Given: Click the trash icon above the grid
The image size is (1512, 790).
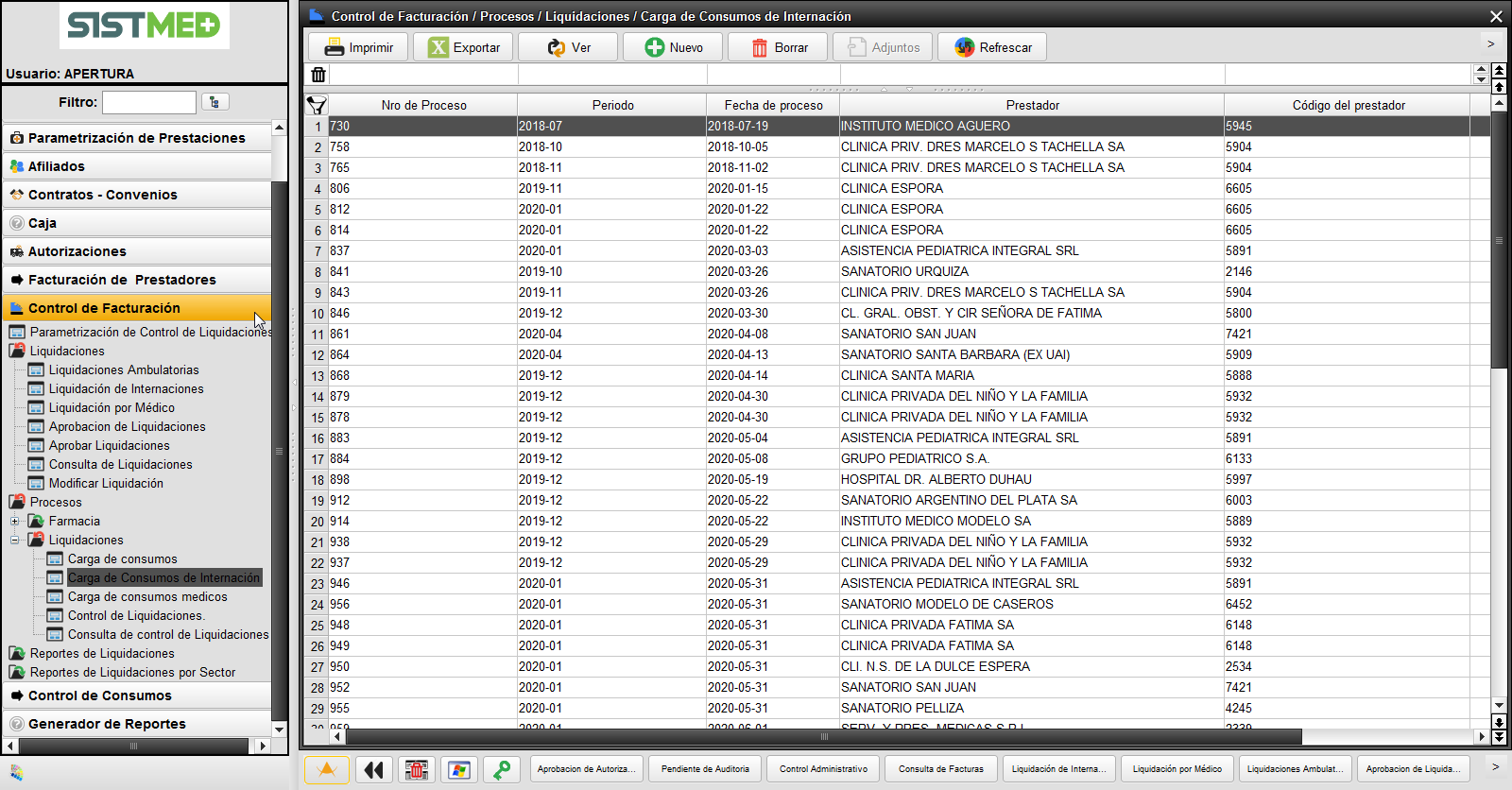Looking at the screenshot, I should point(318,75).
